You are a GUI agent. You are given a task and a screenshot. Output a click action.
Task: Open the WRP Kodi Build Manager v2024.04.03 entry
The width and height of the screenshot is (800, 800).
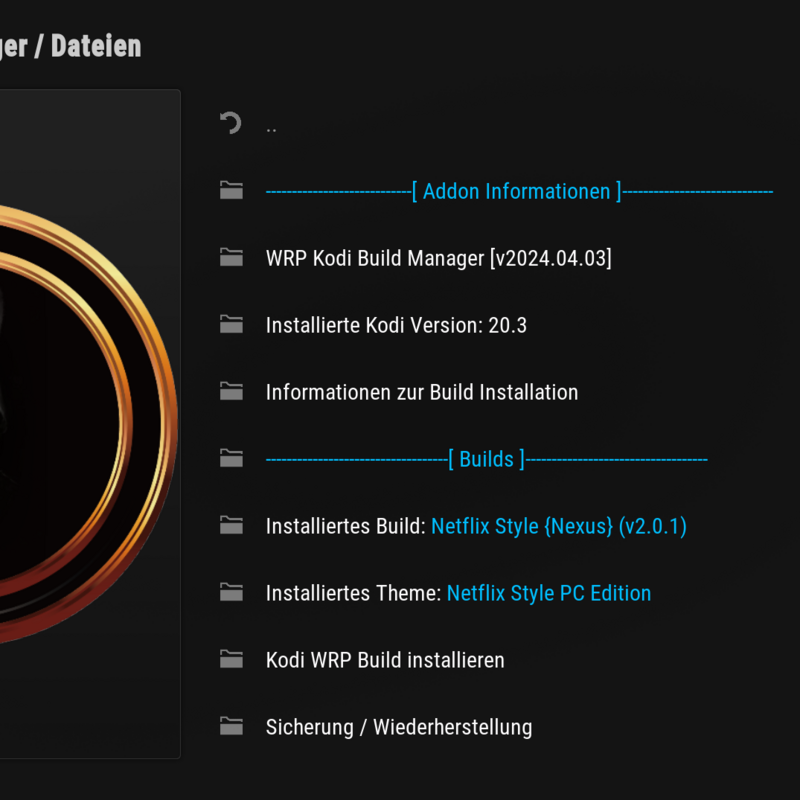(x=440, y=258)
